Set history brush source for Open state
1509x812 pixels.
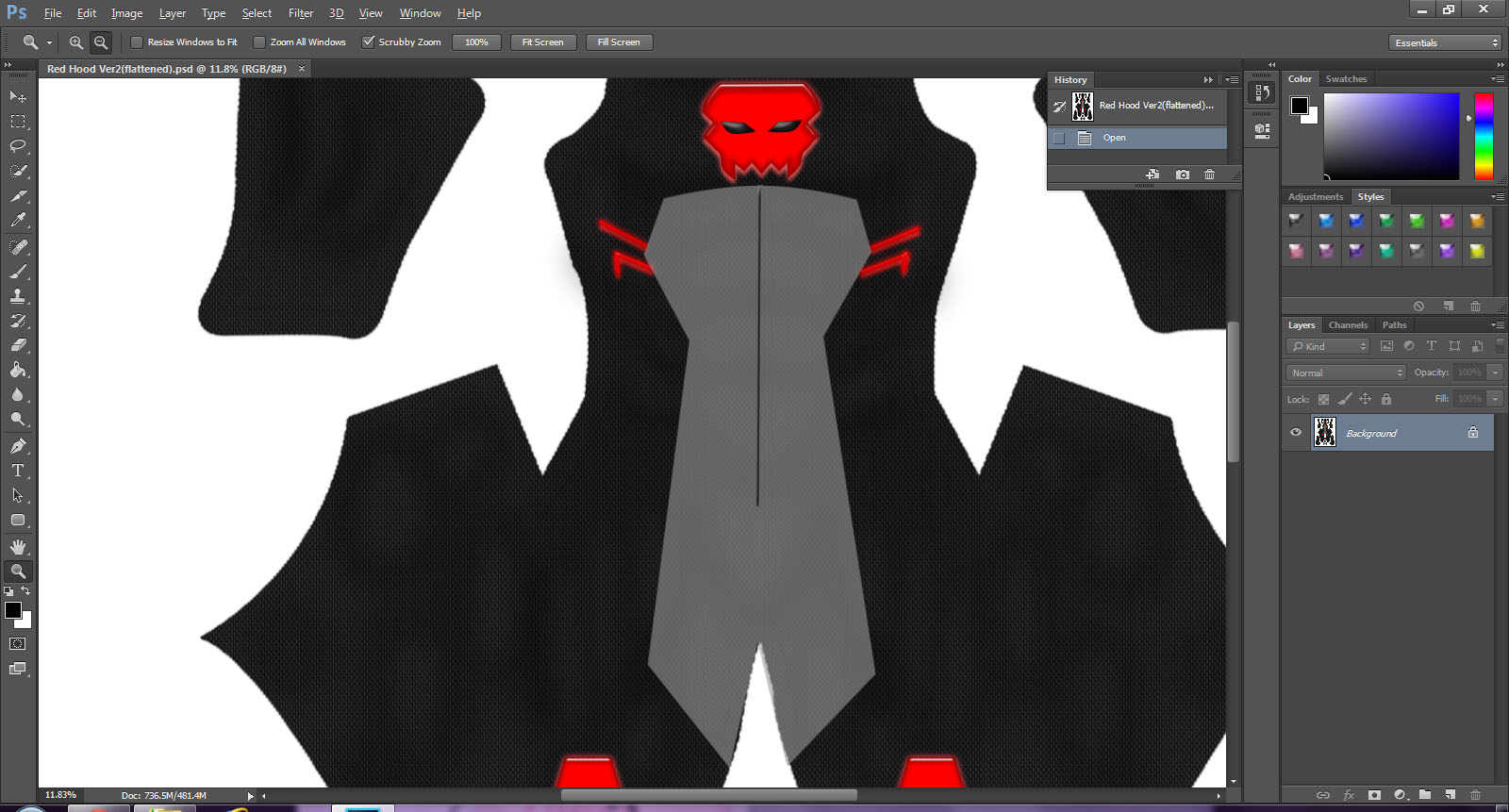point(1059,138)
